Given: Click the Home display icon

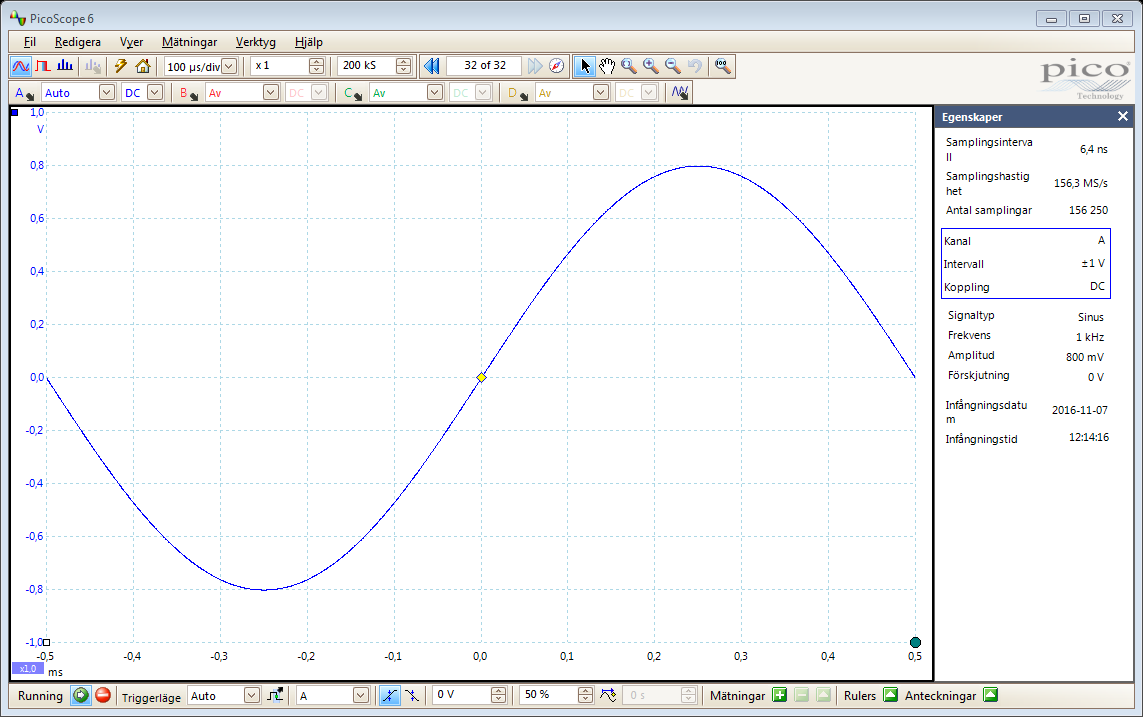Looking at the screenshot, I should point(143,66).
